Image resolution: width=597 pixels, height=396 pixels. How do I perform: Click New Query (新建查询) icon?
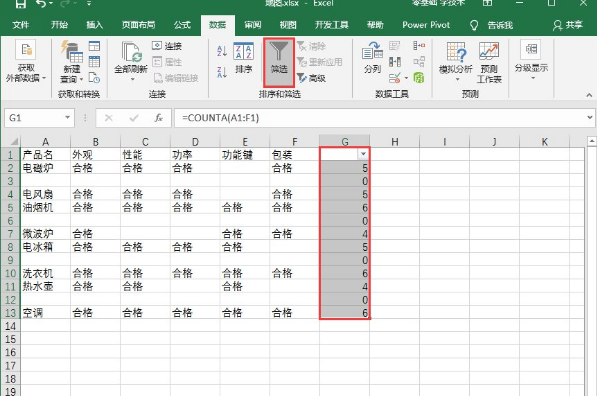point(72,62)
